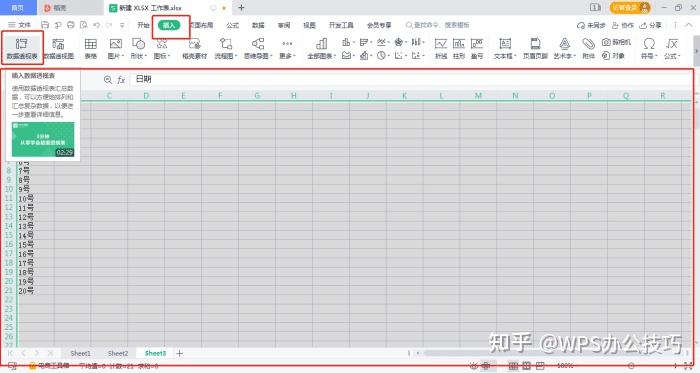Screen dimensions: 700x373
Task: Insert a PivotChart (数据透视图)
Action: pyautogui.click(x=58, y=48)
